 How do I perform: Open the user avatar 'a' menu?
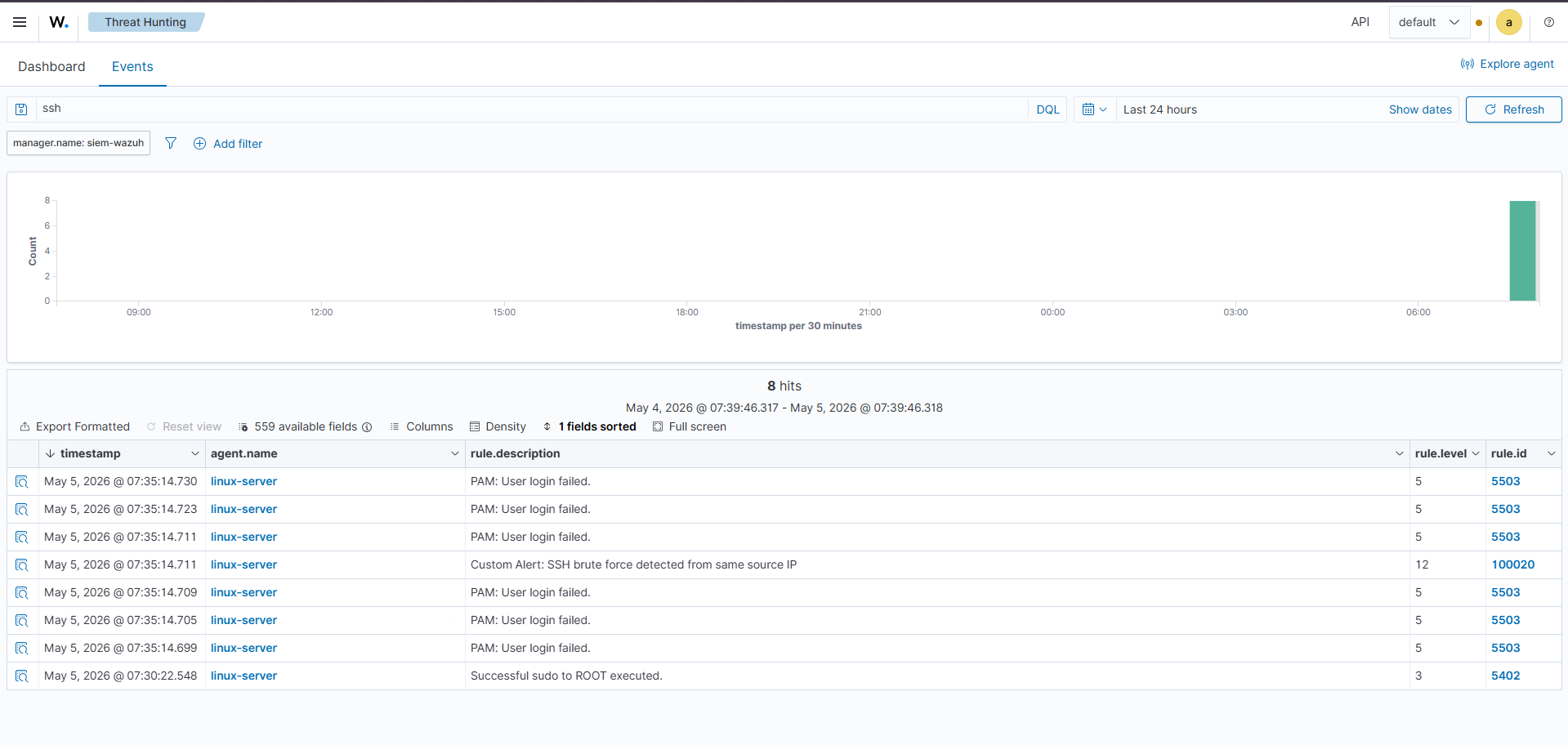(x=1509, y=22)
